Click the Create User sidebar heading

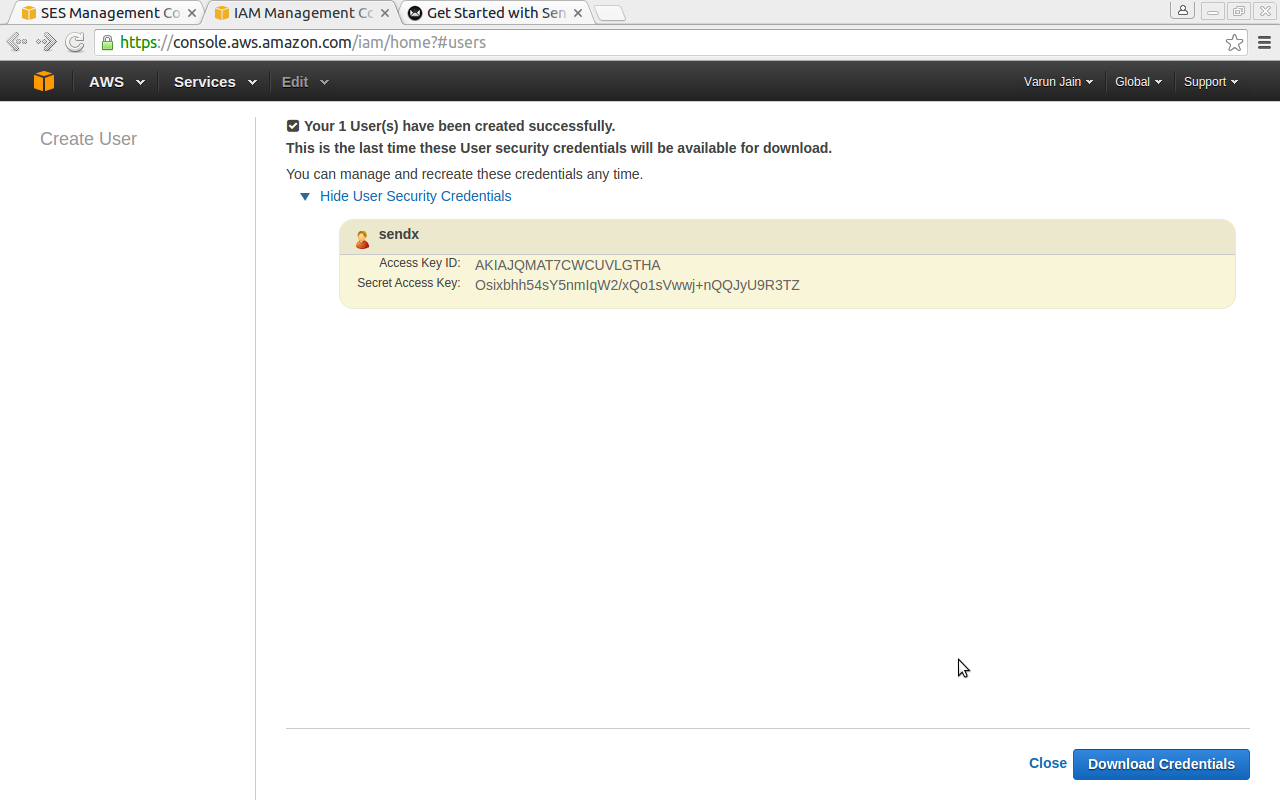tap(88, 139)
